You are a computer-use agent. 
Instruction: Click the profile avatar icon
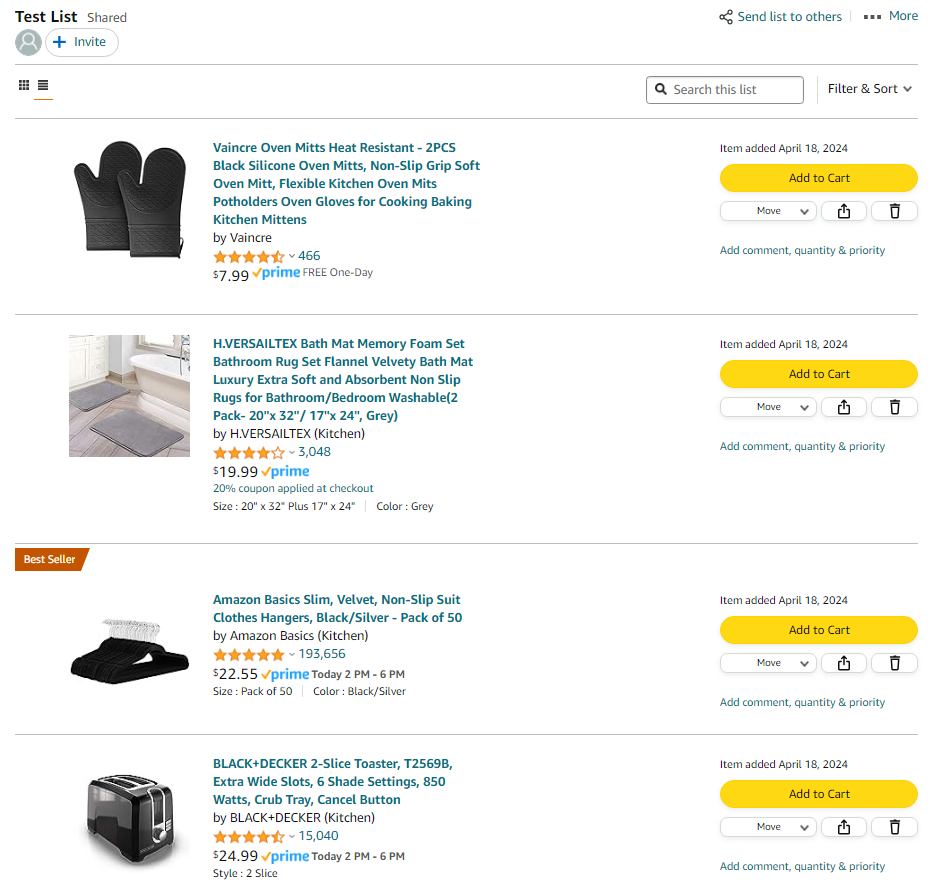(29, 42)
